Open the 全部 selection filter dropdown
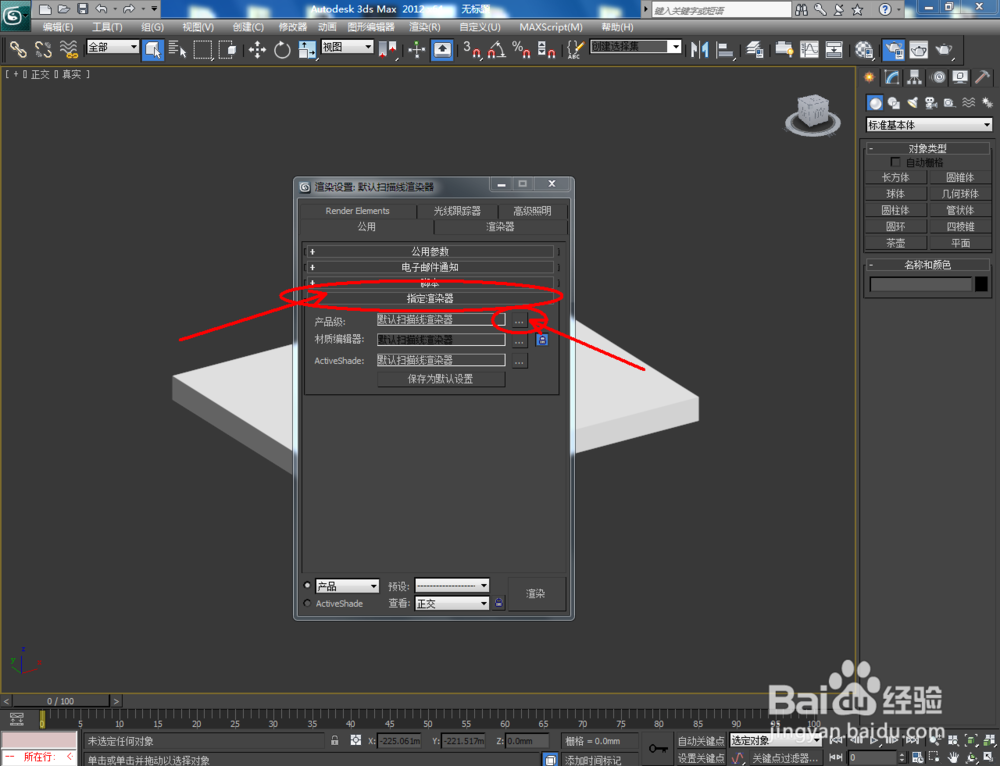The height and width of the screenshot is (766, 1000). point(113,47)
